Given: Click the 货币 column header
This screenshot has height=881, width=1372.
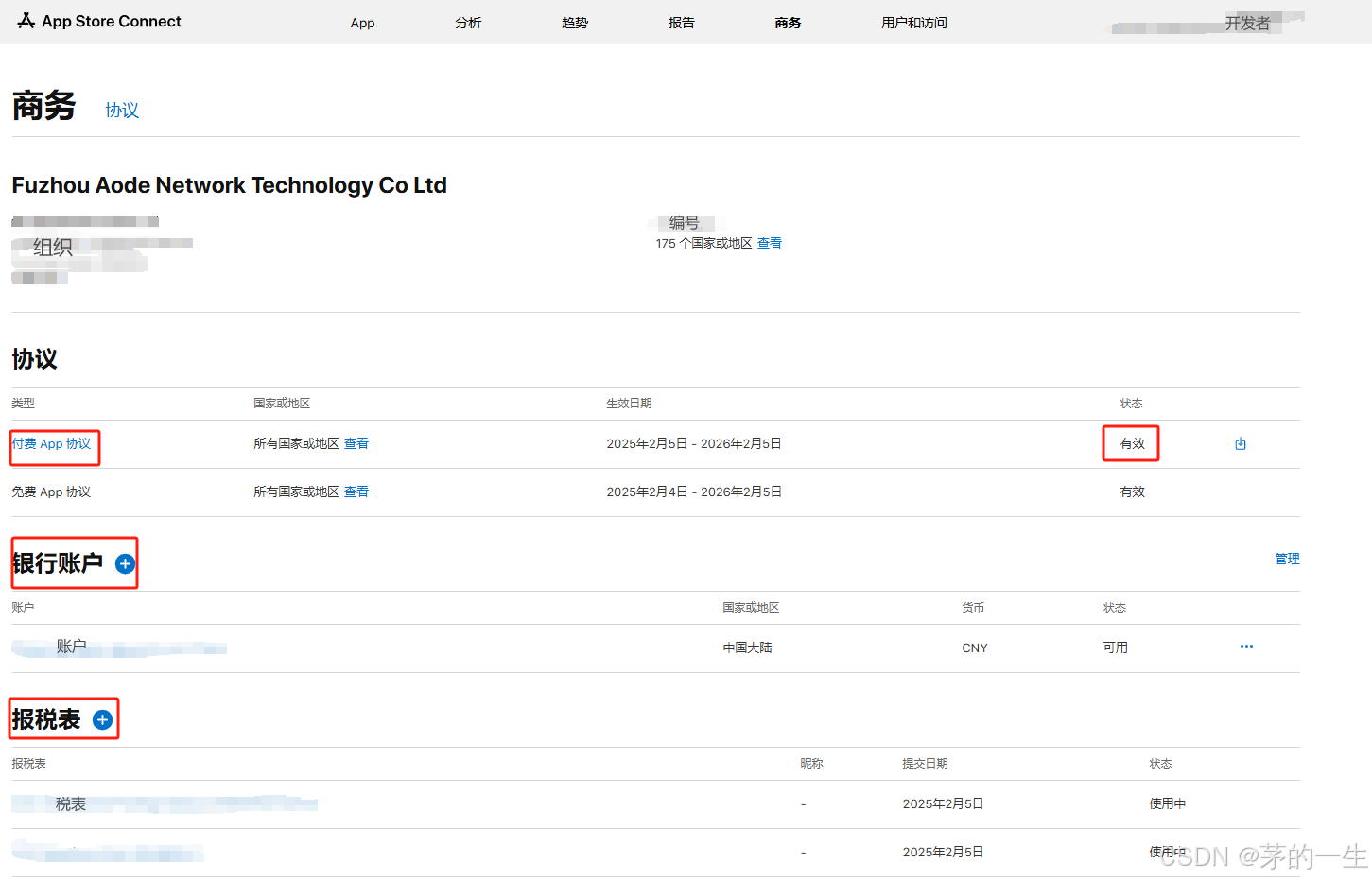Looking at the screenshot, I should pyautogui.click(x=973, y=608).
